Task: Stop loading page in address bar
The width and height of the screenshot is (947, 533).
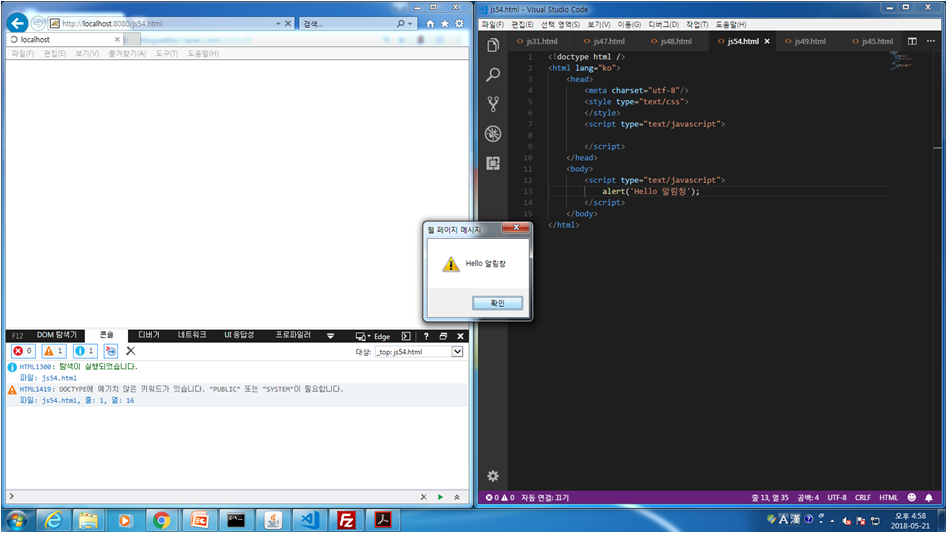Action: (x=288, y=24)
